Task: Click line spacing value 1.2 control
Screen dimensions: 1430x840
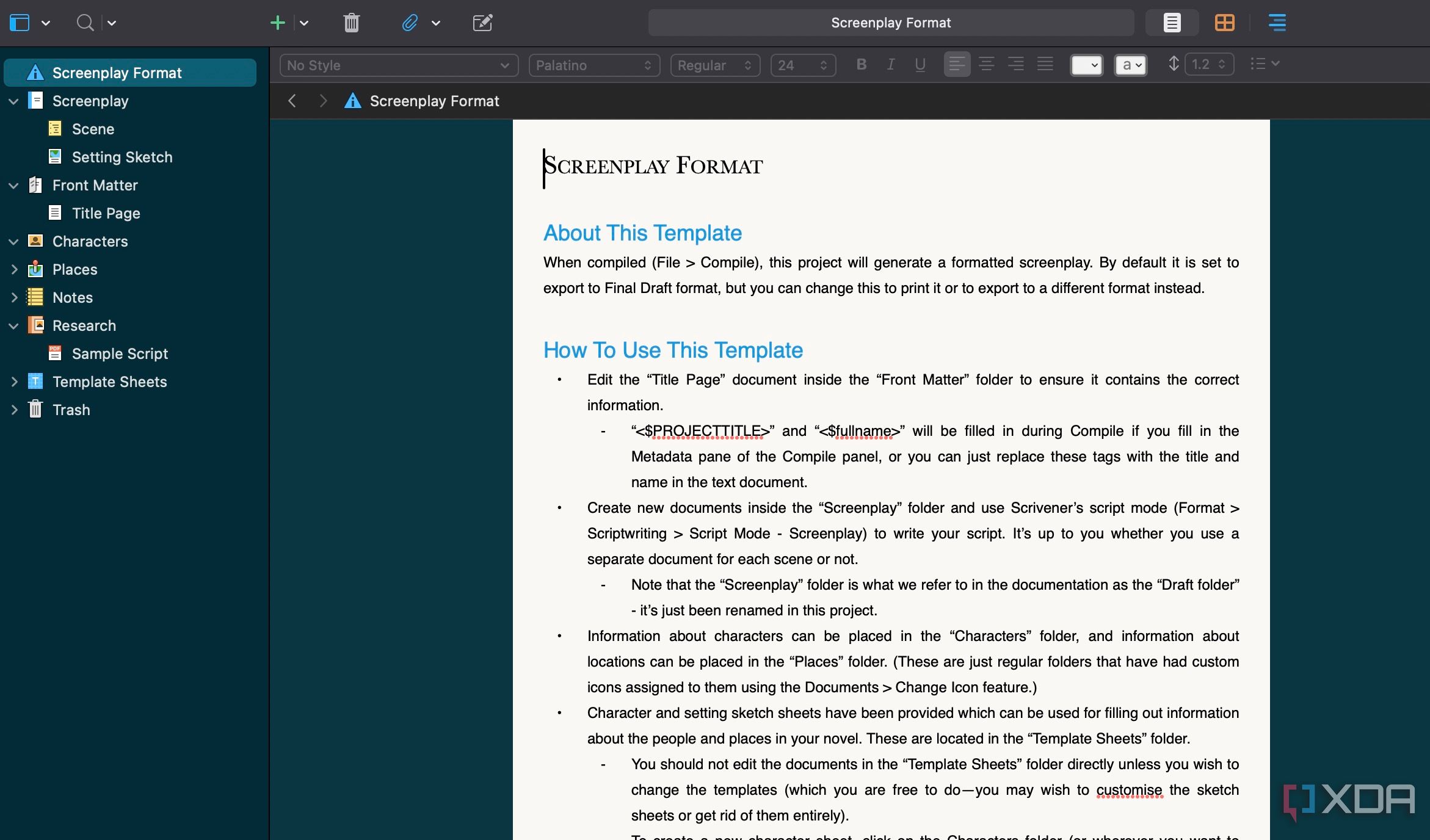Action: click(x=1207, y=64)
